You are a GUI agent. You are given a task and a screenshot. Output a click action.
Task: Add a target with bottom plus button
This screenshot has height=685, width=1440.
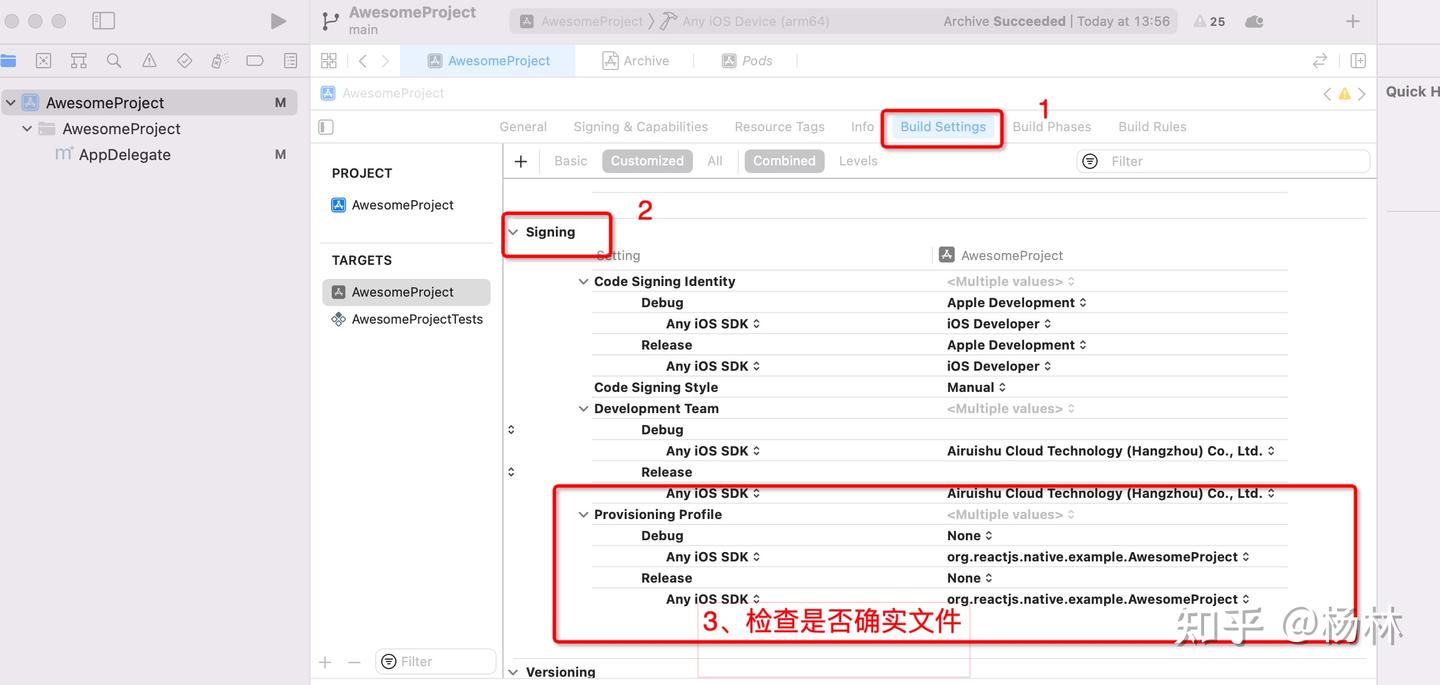point(325,662)
